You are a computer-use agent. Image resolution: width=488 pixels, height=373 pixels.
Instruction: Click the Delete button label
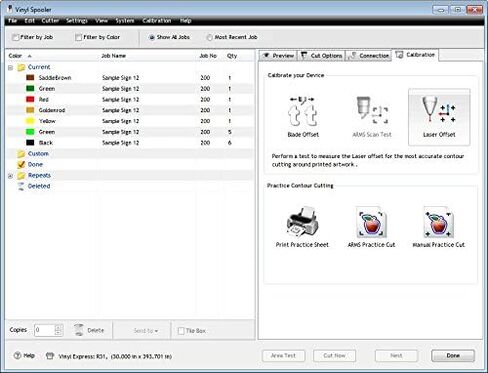96,330
